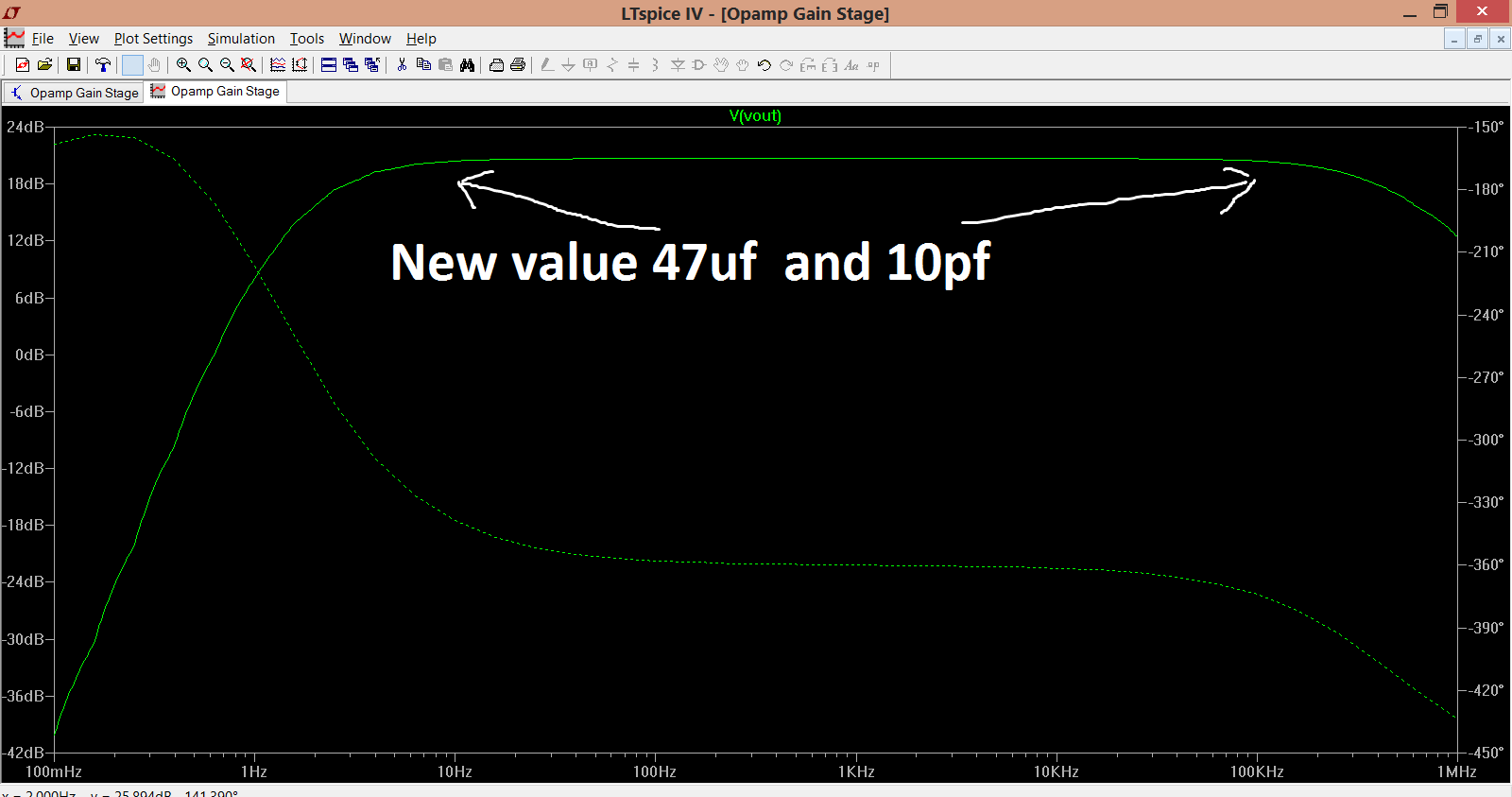This screenshot has height=797, width=1512.
Task: Click the plot document icon beside File
Action: [14, 38]
